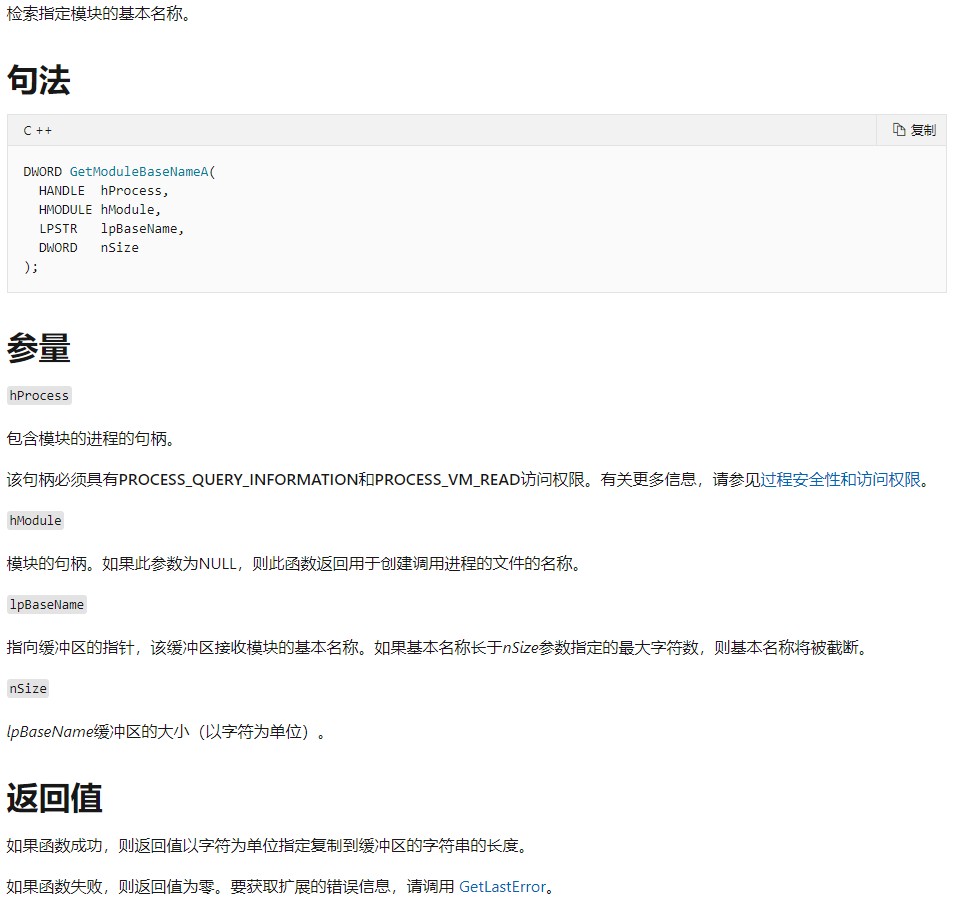Viewport: 975px width, 905px height.
Task: Open the 过程安全性和访问权限 link
Action: (x=841, y=480)
